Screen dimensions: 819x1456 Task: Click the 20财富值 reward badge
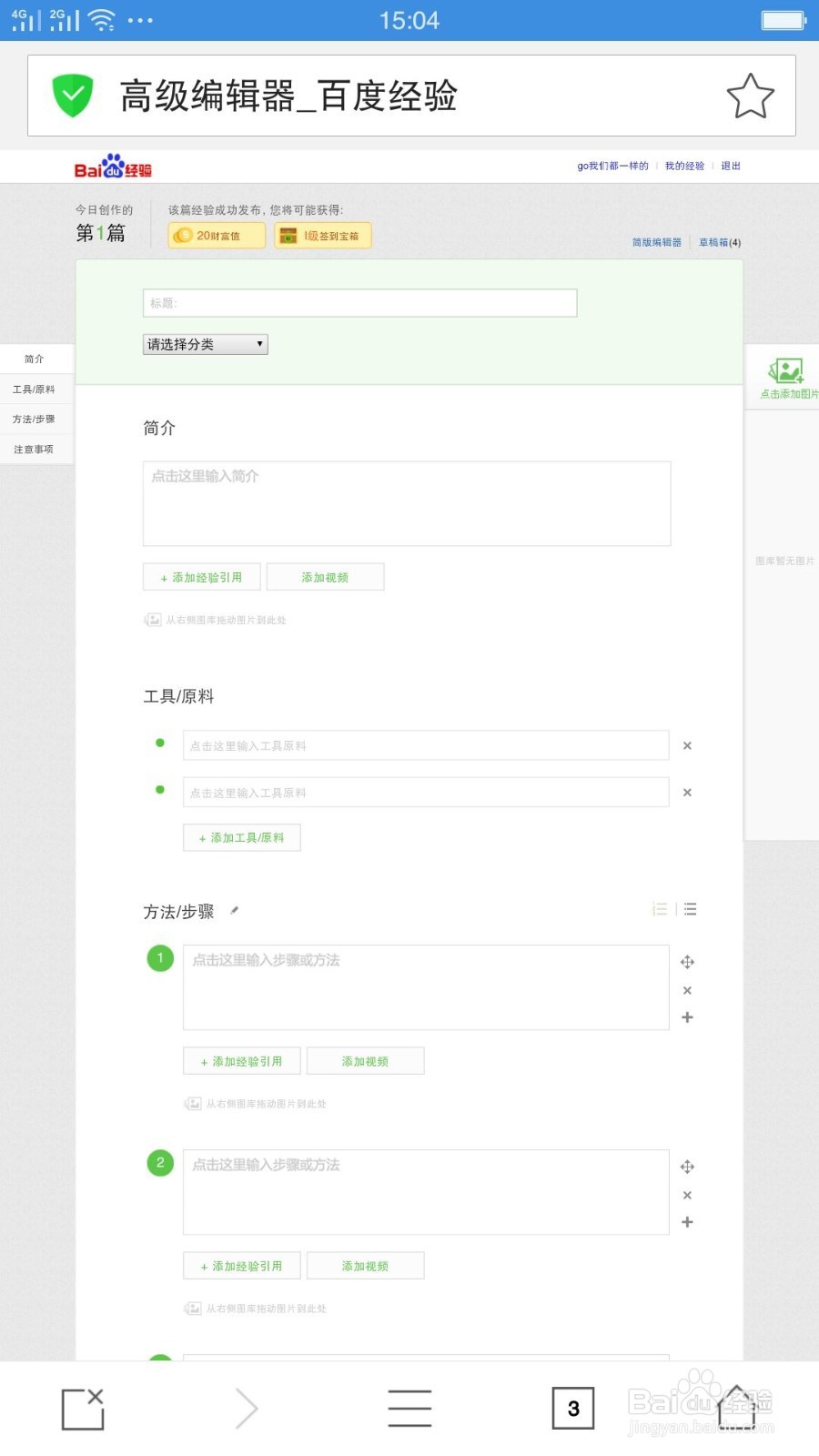click(x=217, y=236)
